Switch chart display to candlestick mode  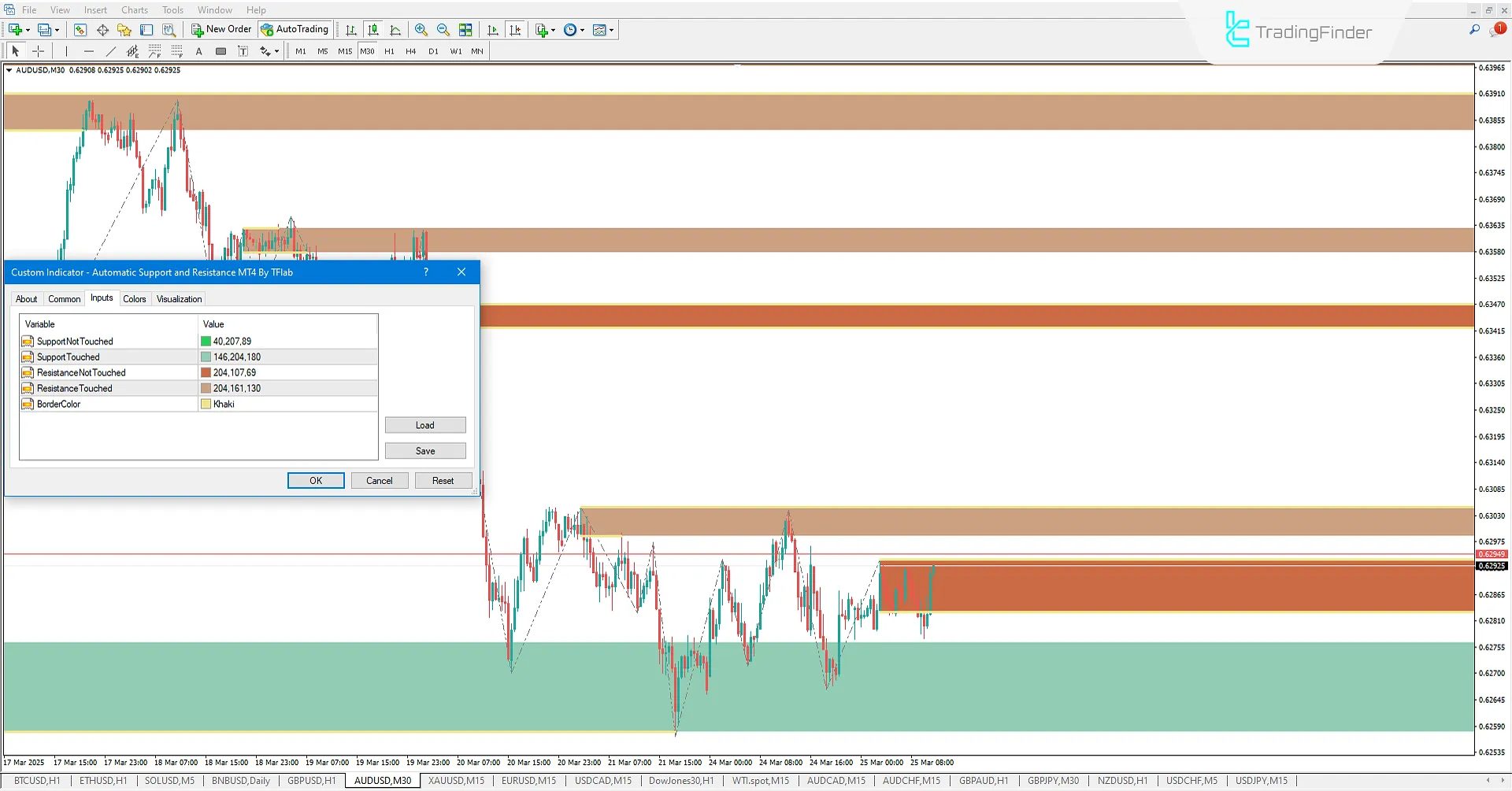click(x=372, y=30)
